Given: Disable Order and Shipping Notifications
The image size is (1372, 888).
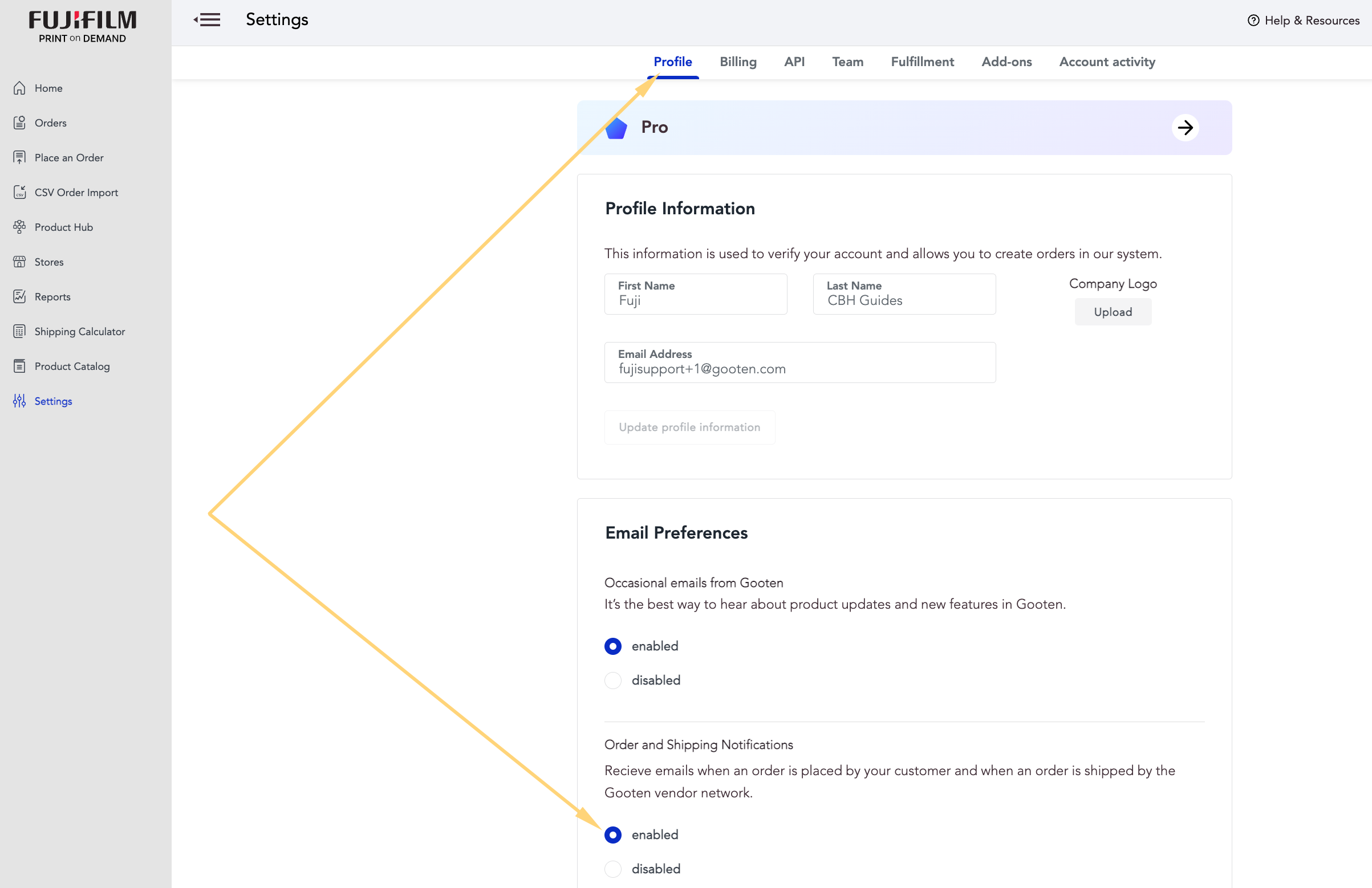Looking at the screenshot, I should click(613, 869).
